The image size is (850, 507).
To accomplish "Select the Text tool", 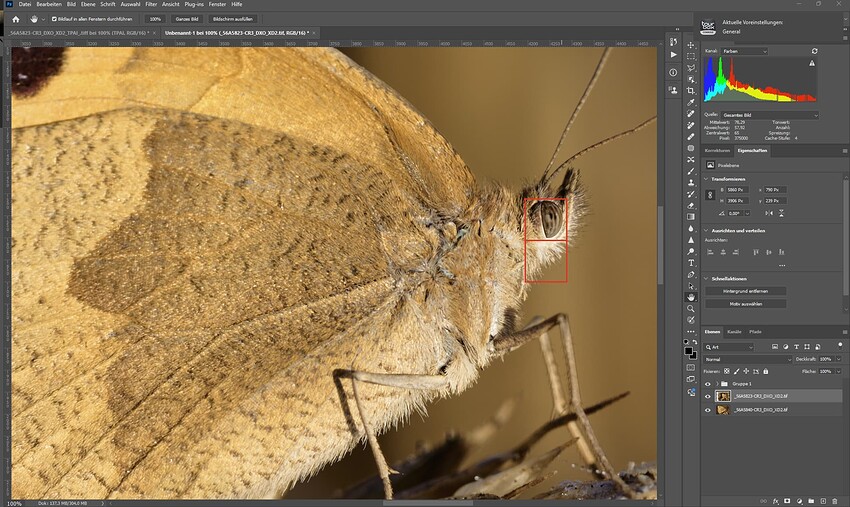I will (x=691, y=263).
